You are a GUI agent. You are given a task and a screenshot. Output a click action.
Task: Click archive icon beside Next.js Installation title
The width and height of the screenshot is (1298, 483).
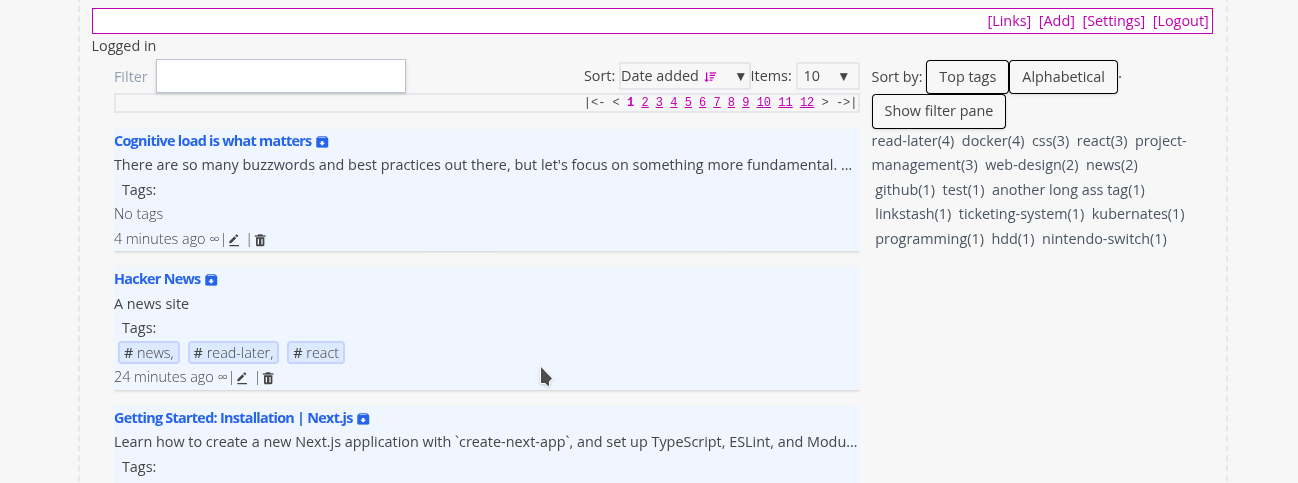click(x=363, y=419)
